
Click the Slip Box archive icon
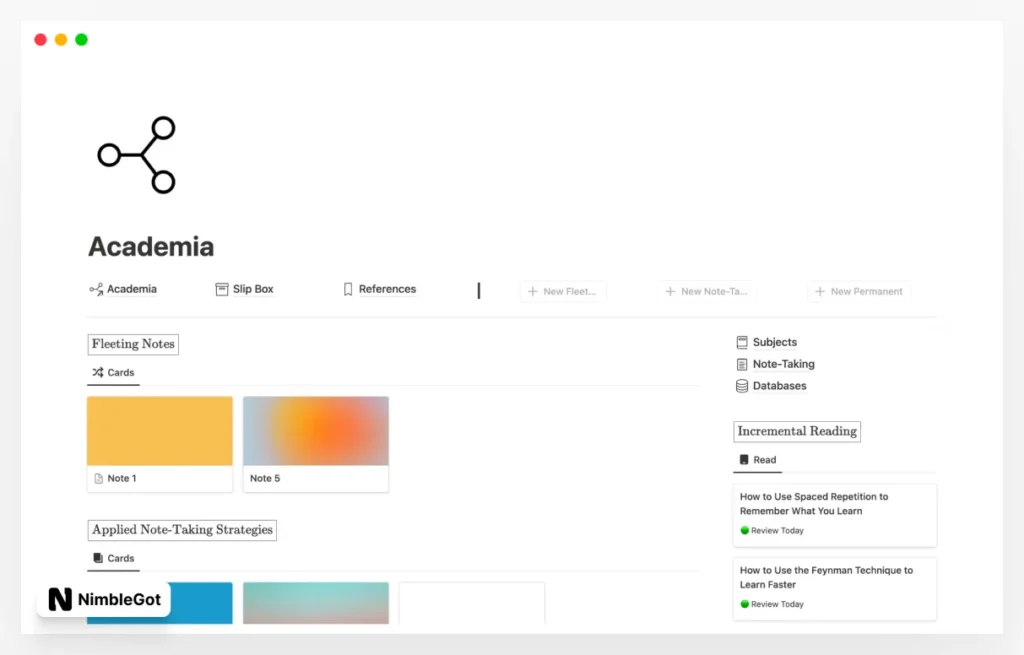click(222, 290)
